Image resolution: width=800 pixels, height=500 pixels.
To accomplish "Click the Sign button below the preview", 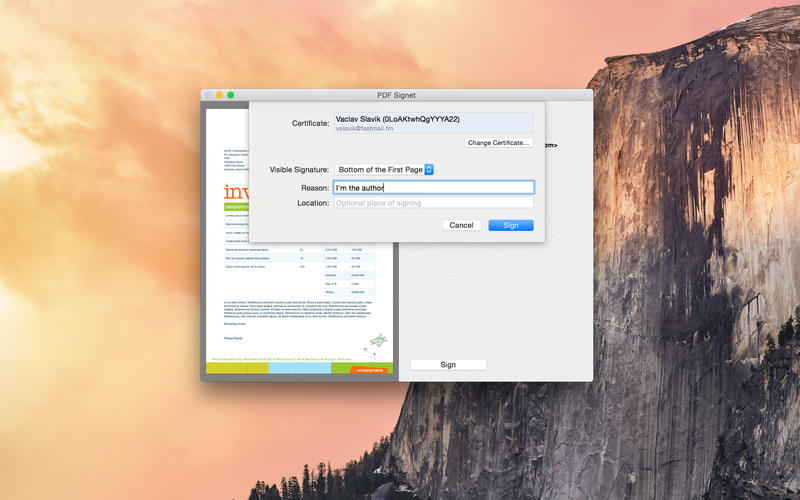I will (448, 365).
